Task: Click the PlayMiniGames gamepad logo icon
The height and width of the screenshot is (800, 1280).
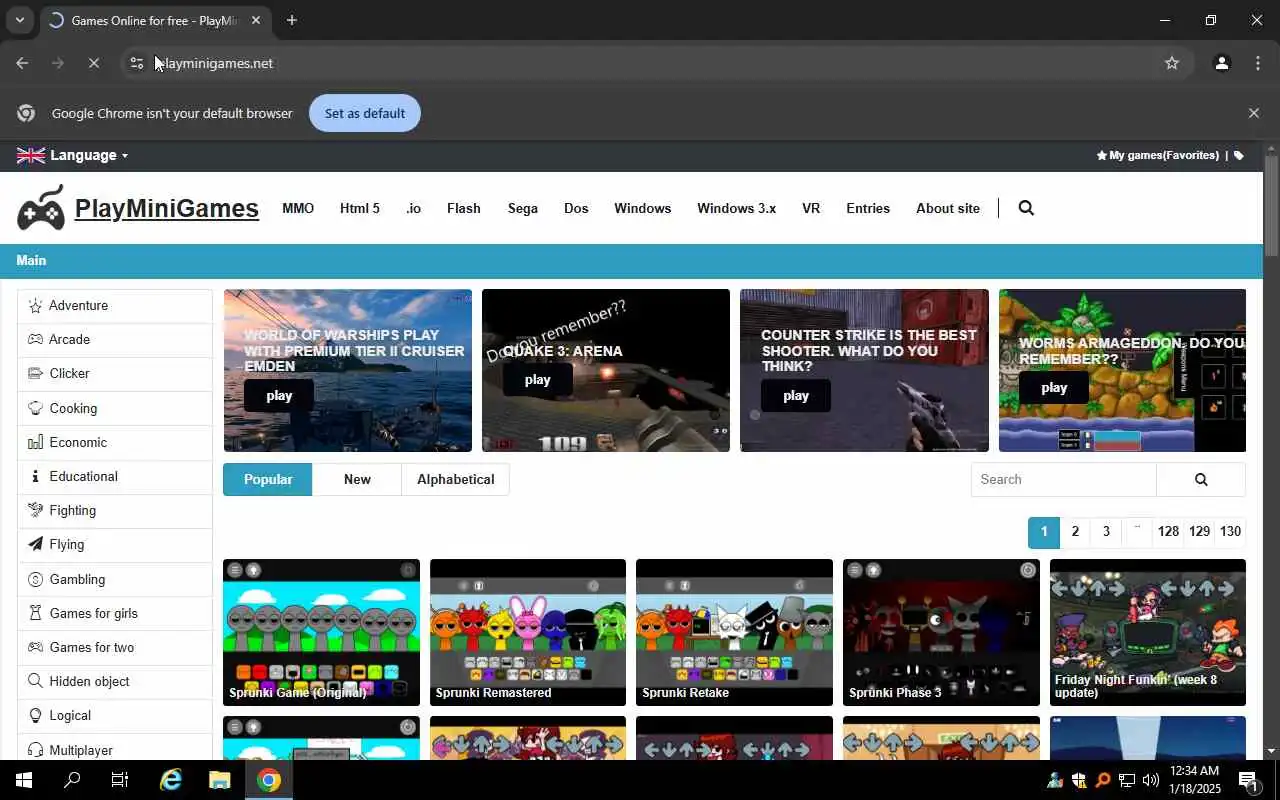Action: point(41,207)
